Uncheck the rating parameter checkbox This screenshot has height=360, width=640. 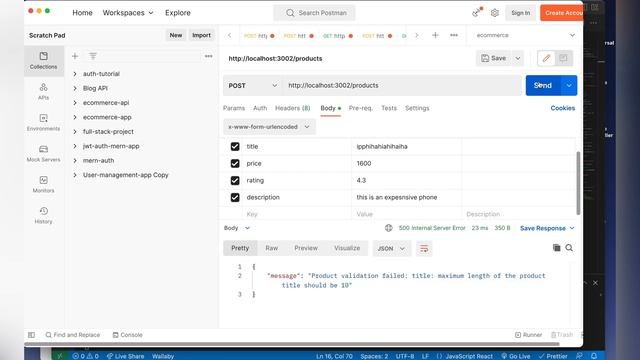point(235,180)
